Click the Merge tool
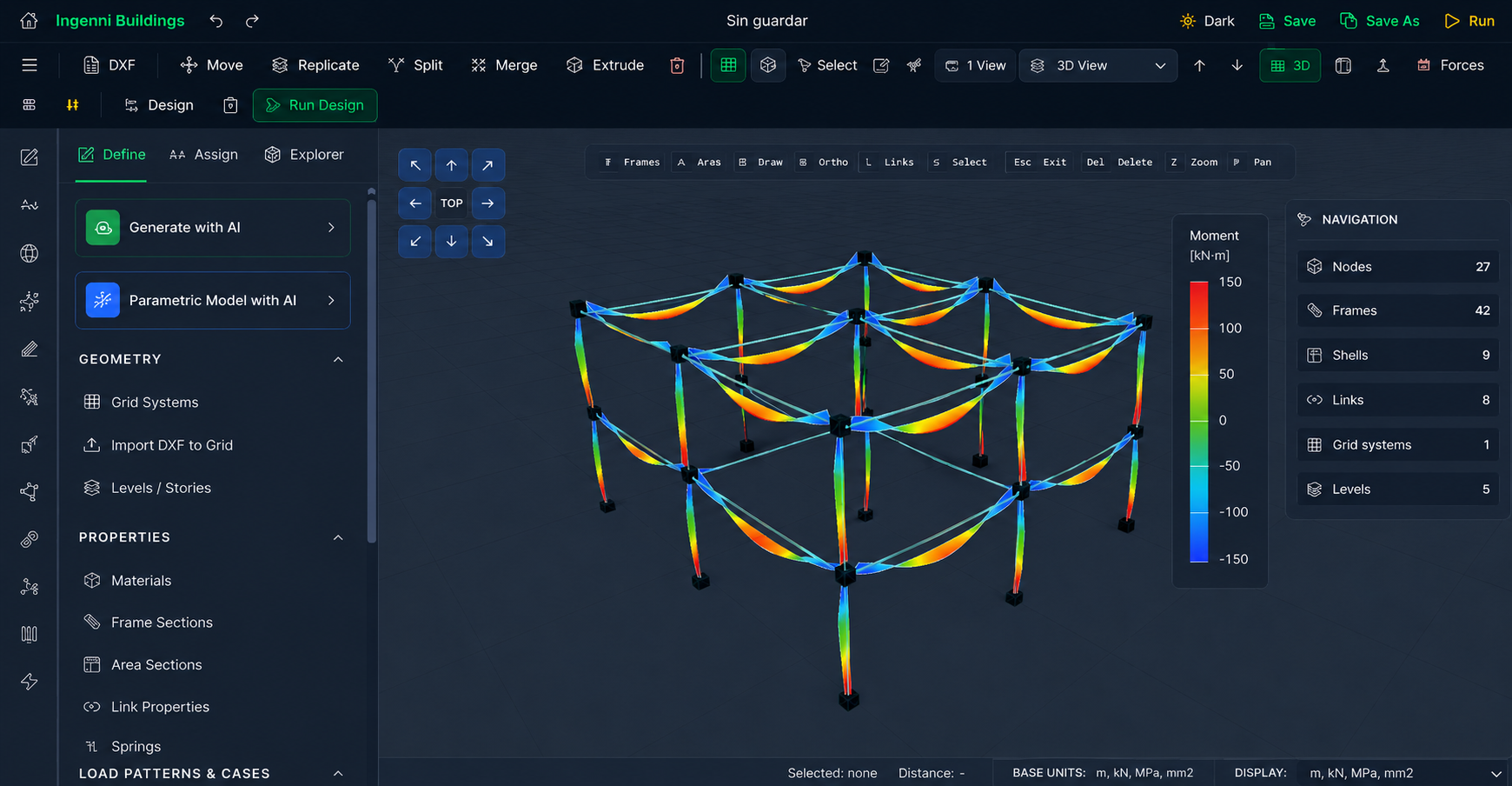The height and width of the screenshot is (786, 1512). click(504, 65)
